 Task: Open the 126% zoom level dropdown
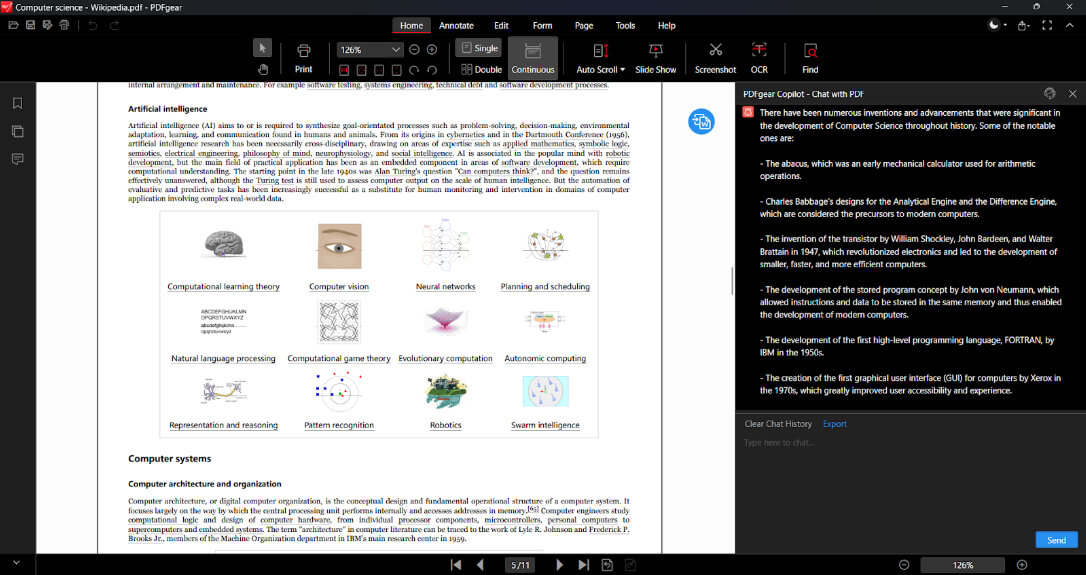pos(370,50)
